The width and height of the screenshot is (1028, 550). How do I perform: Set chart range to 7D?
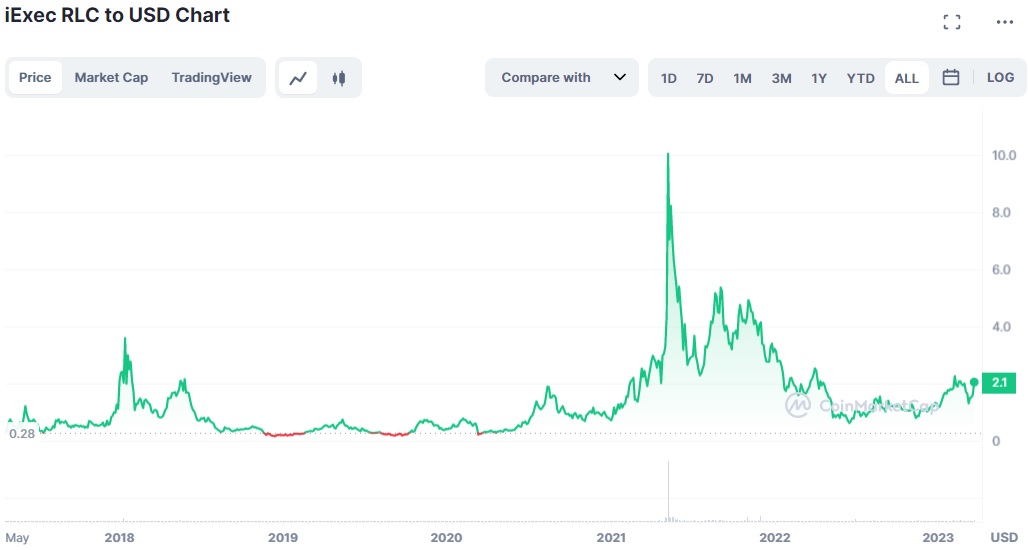[x=705, y=79]
